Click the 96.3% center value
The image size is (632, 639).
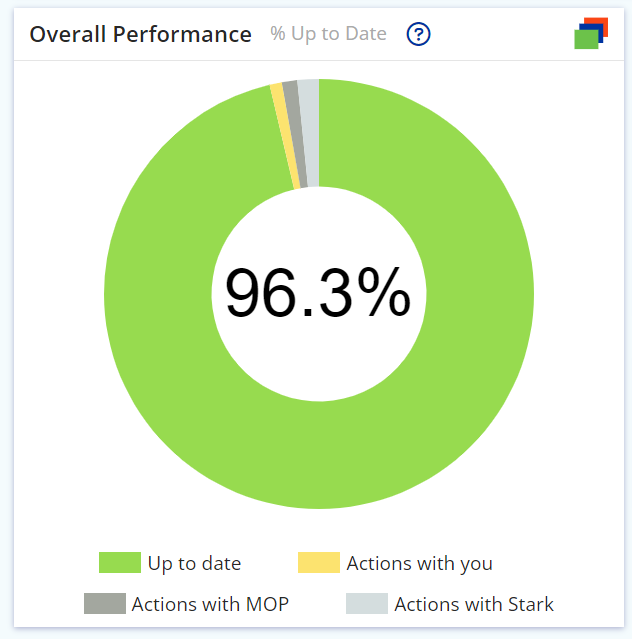(317, 294)
